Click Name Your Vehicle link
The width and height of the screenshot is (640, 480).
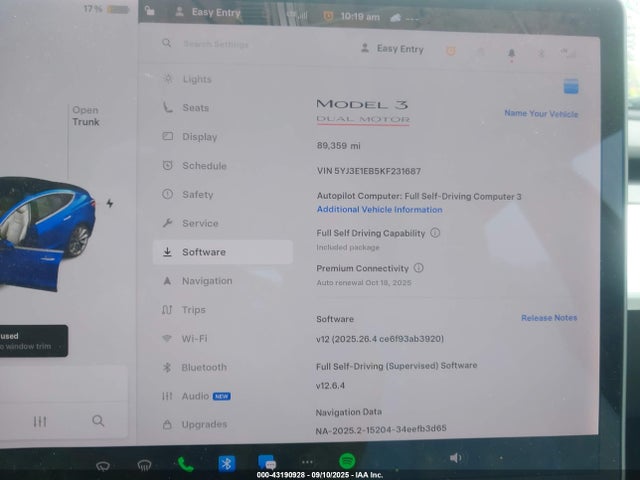tap(541, 114)
